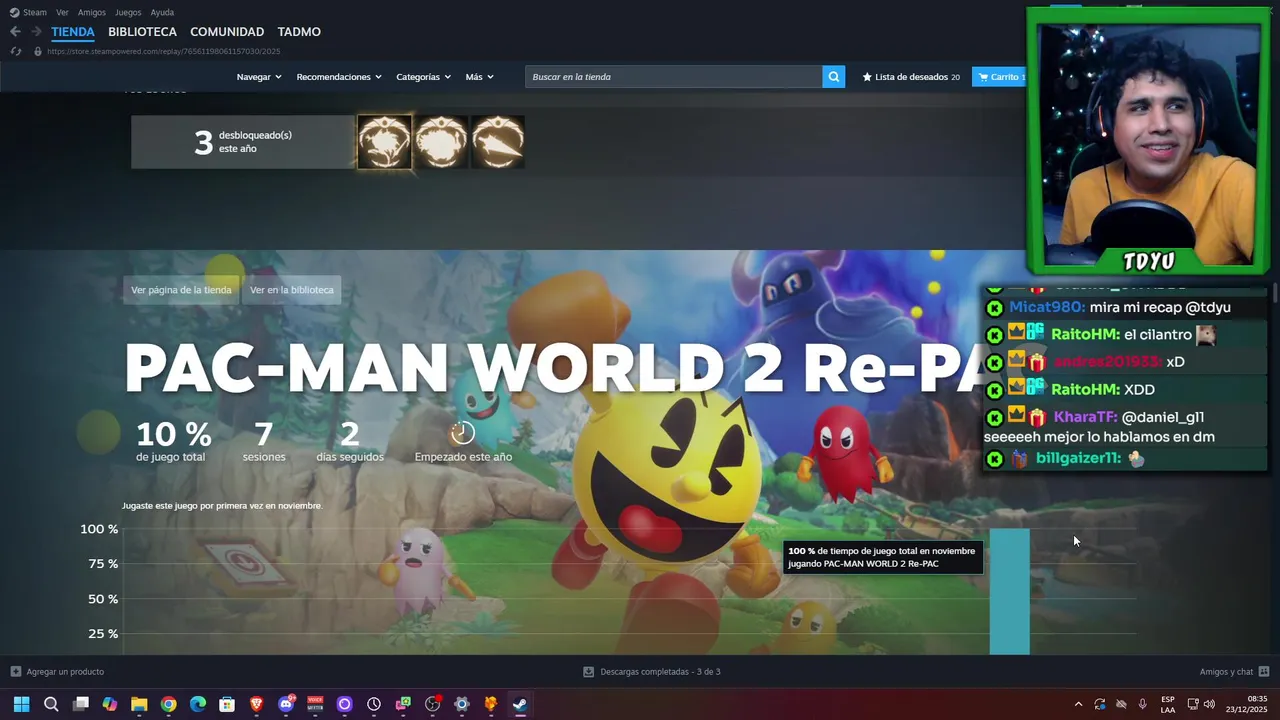The height and width of the screenshot is (720, 1280).
Task: Open the Juegos menu
Action: coord(128,12)
